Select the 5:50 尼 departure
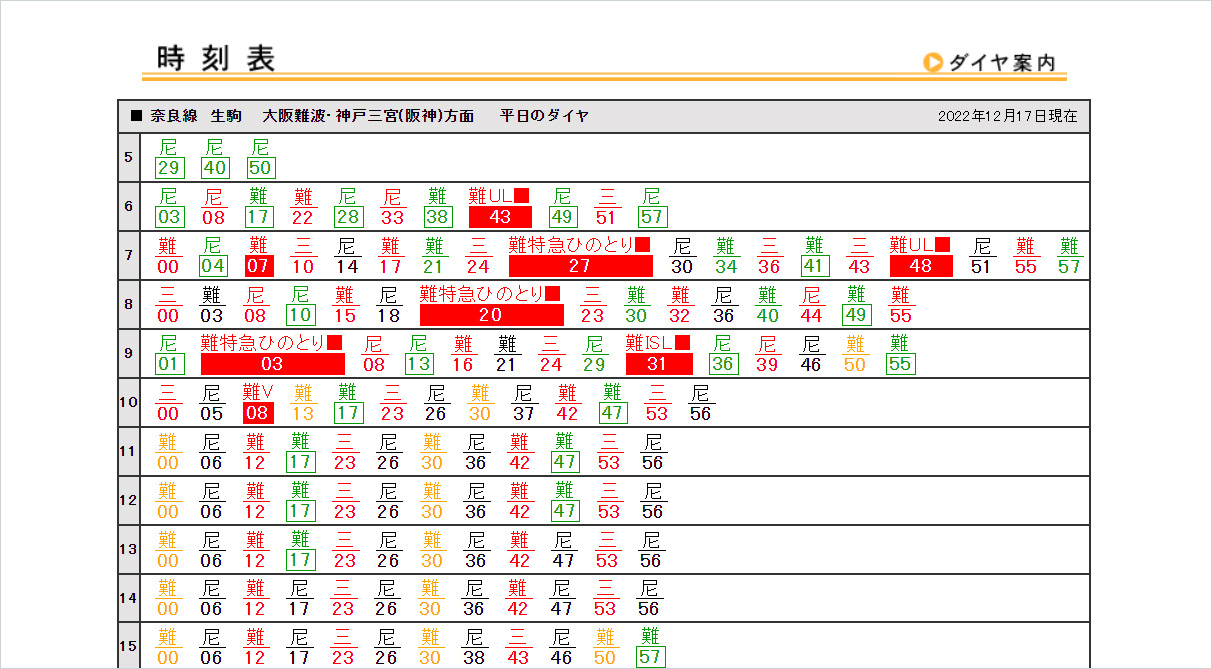1212x669 pixels. [261, 168]
